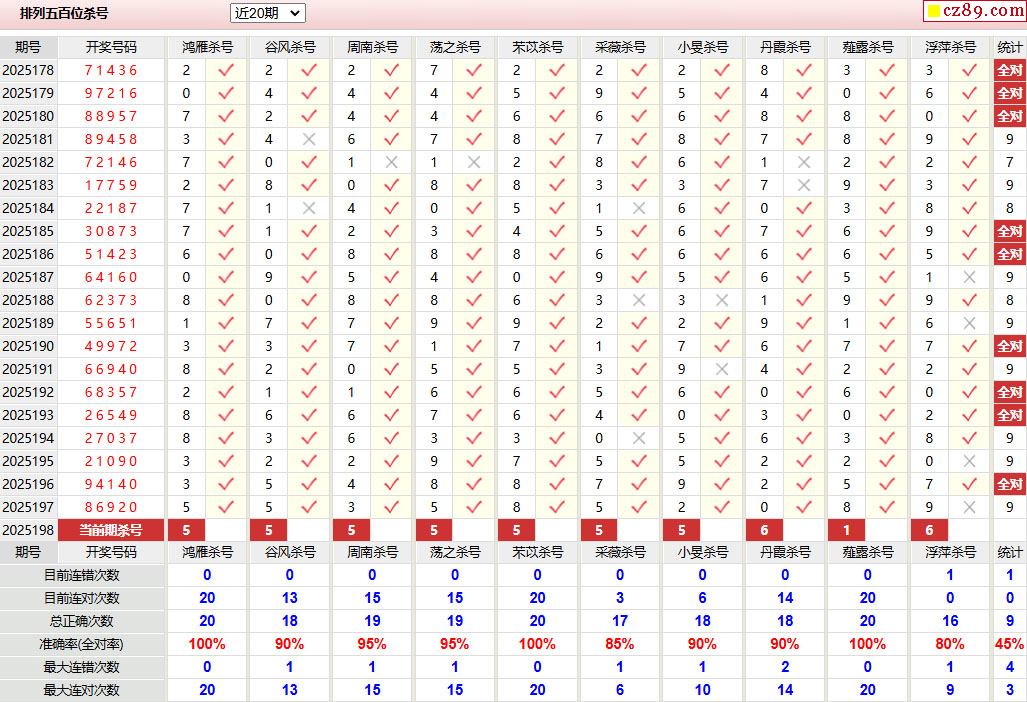Click the 总正确次数 value 16
The image size is (1027, 702).
coord(950,621)
